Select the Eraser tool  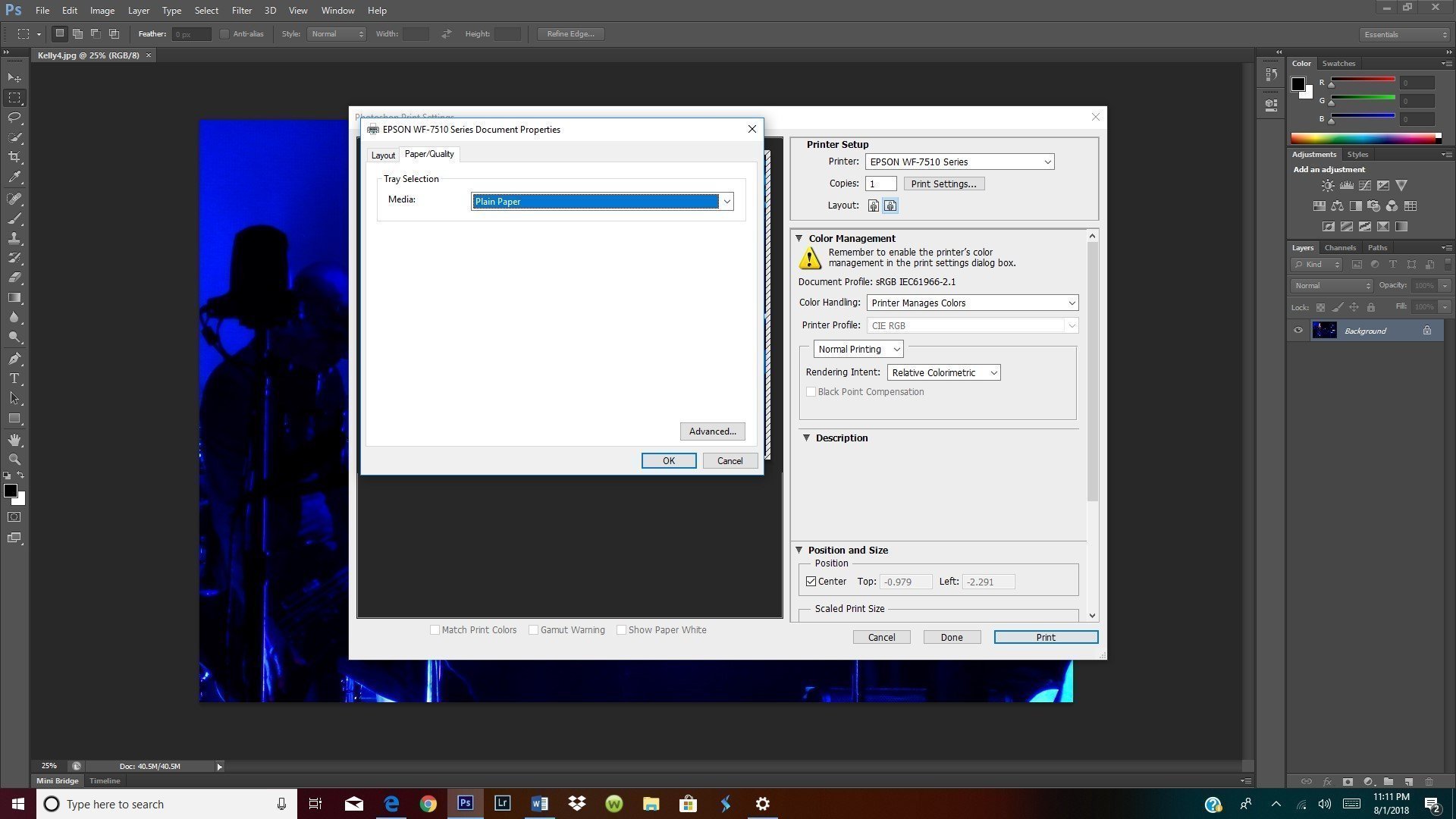14,278
